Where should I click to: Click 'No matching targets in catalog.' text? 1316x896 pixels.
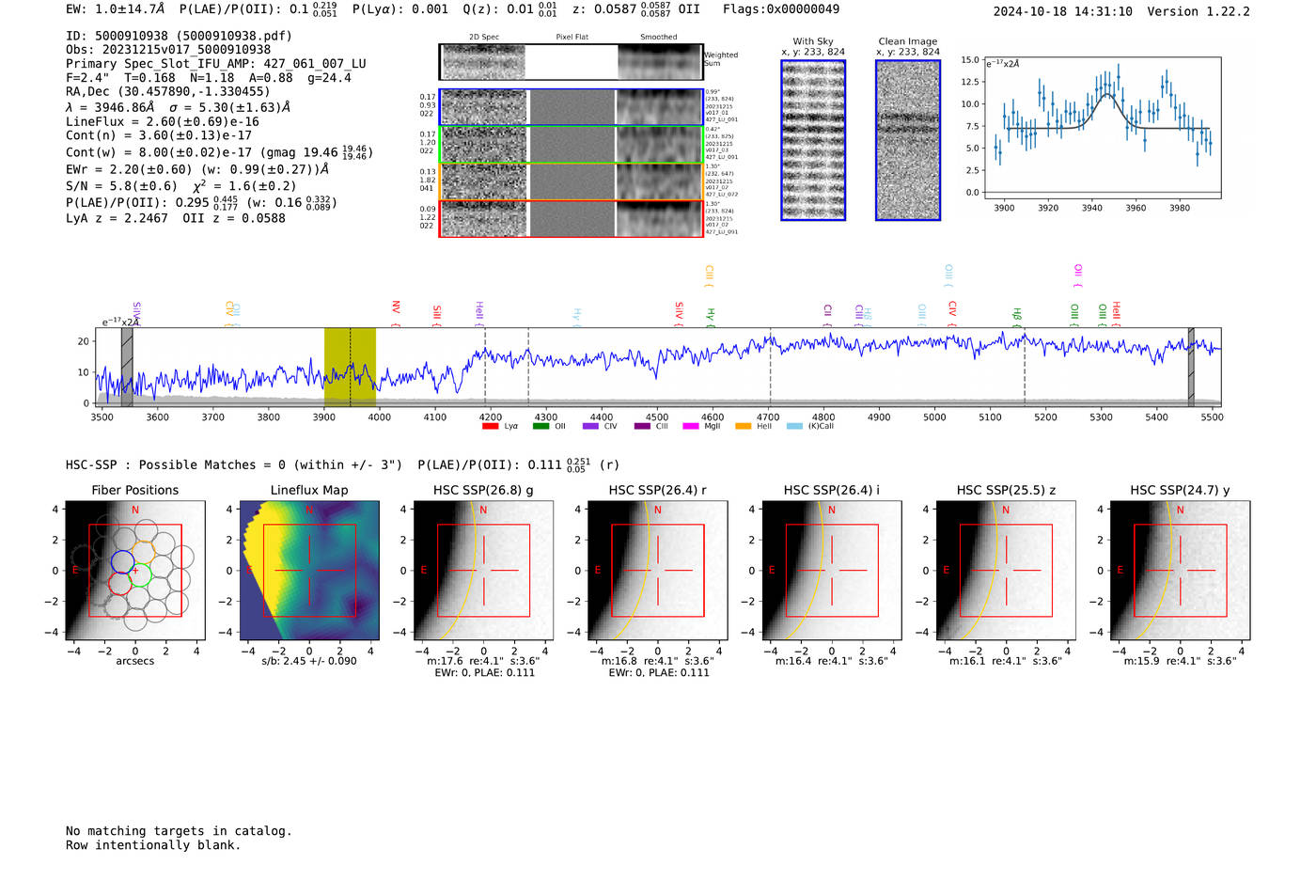(x=179, y=831)
